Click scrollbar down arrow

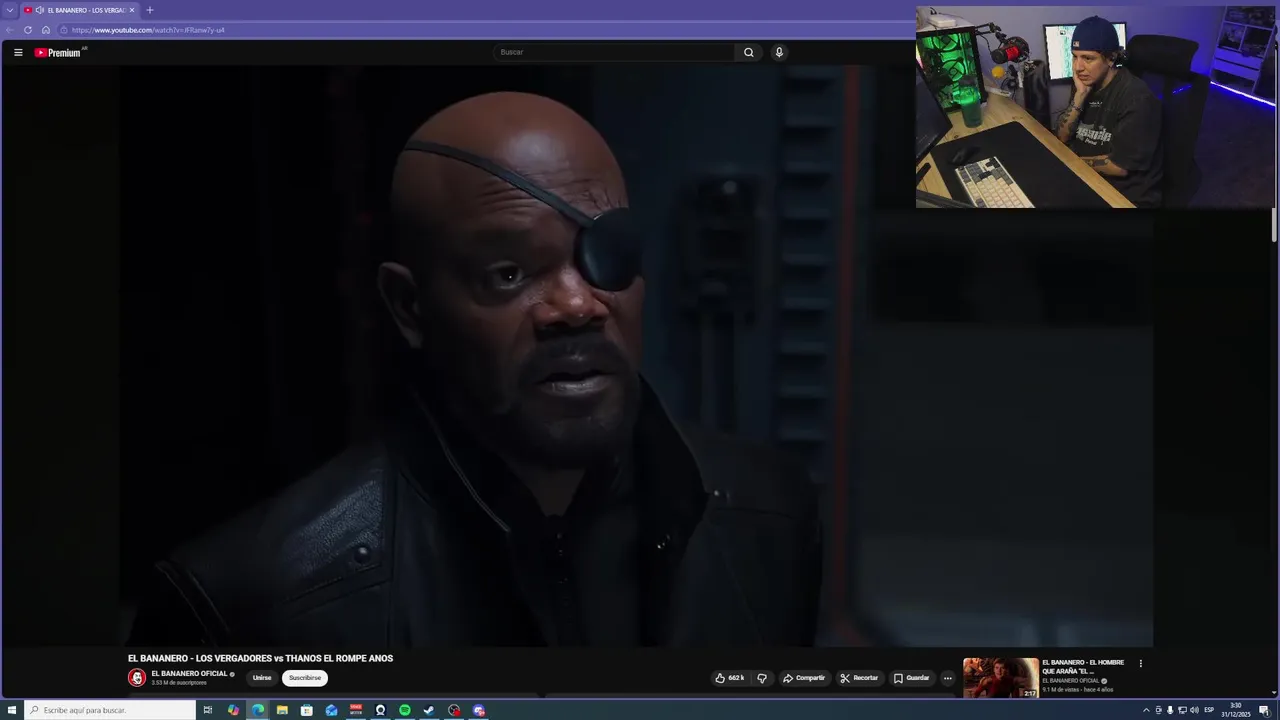[1274, 692]
